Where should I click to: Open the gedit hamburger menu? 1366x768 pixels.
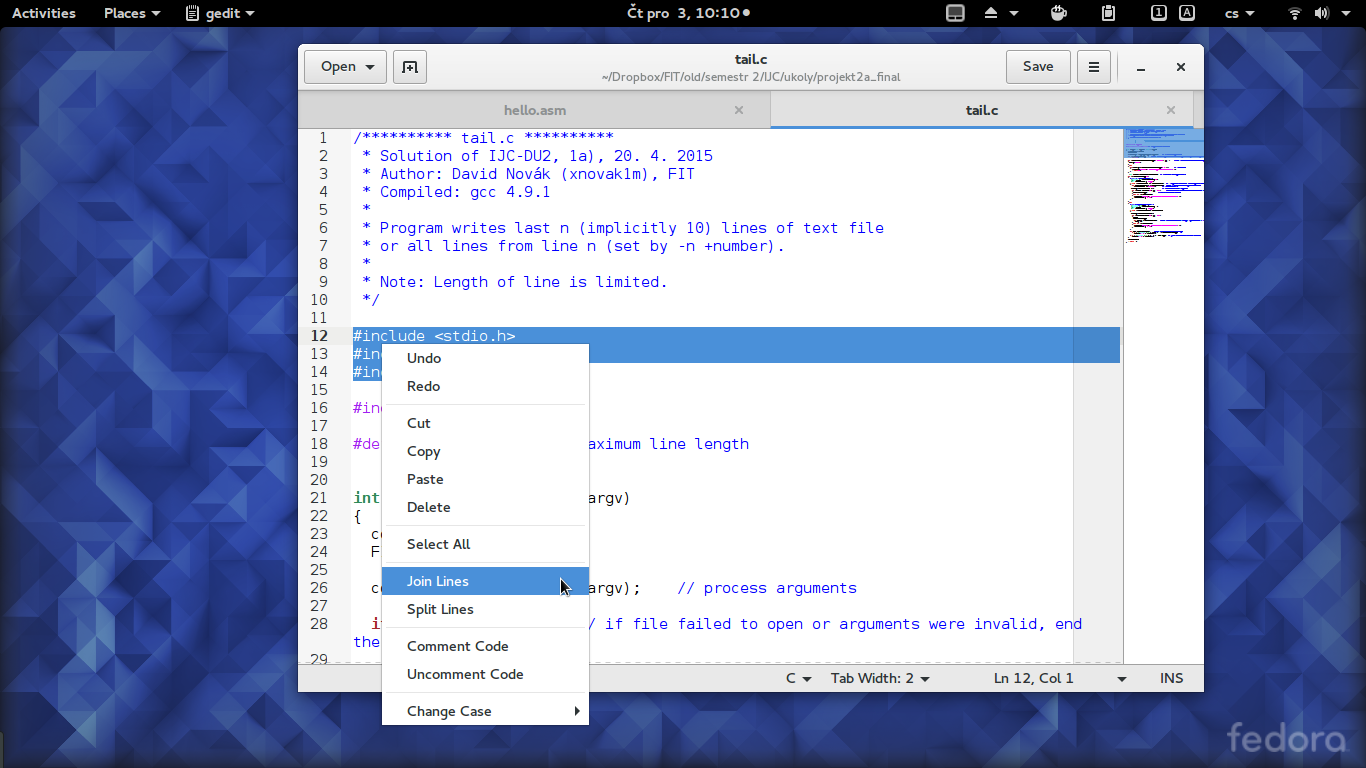click(x=1094, y=67)
